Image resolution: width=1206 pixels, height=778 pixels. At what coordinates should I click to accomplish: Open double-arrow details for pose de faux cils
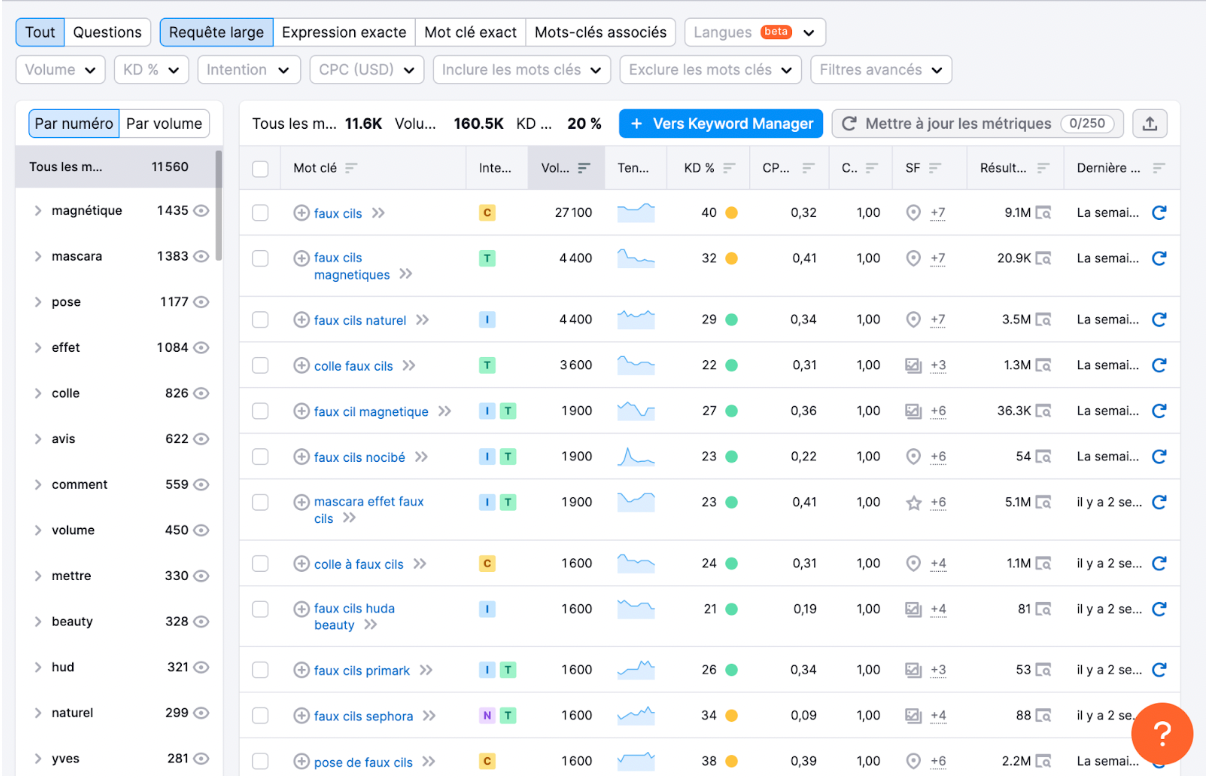tap(428, 762)
